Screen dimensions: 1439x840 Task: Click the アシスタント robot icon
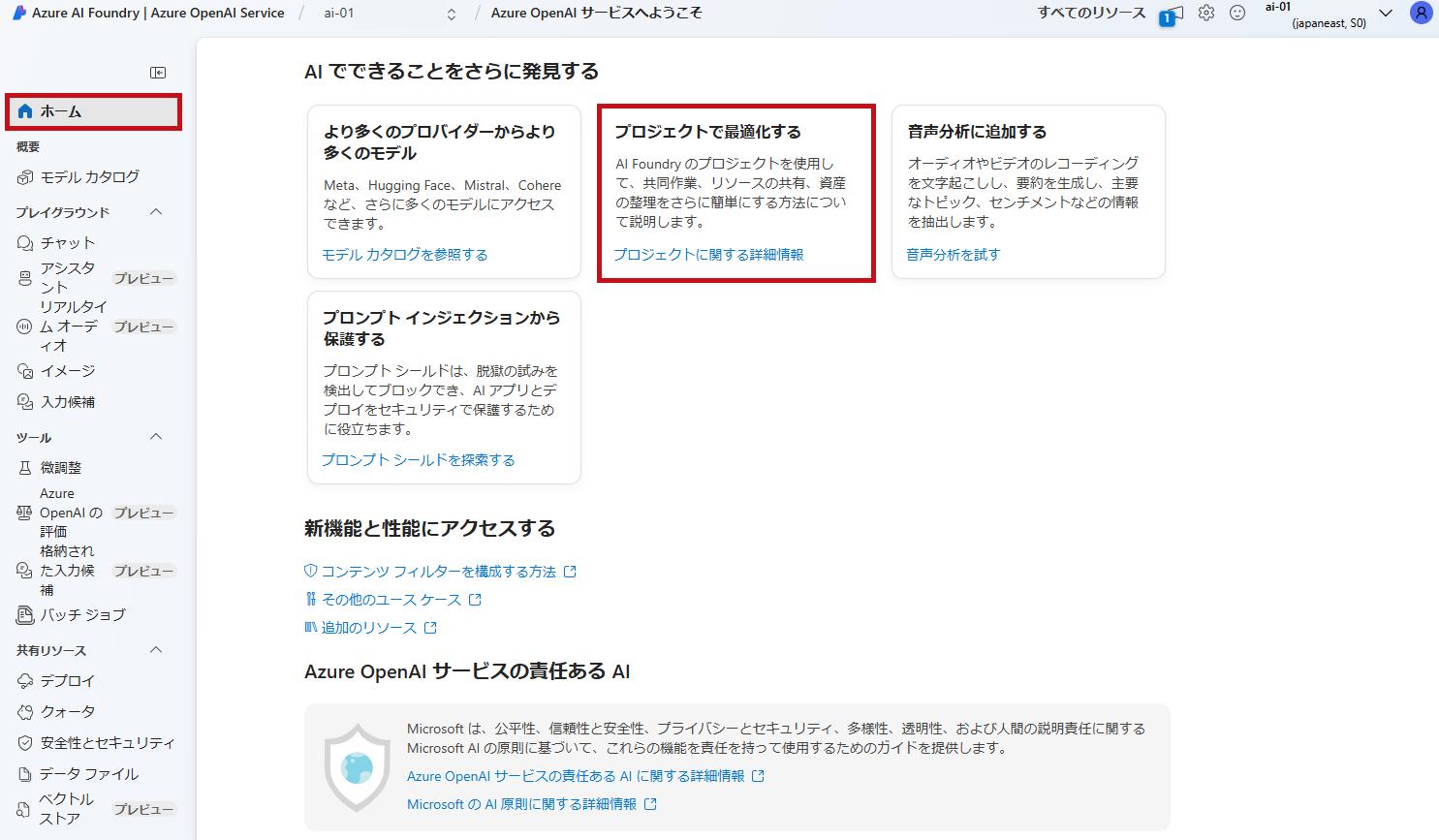25,278
